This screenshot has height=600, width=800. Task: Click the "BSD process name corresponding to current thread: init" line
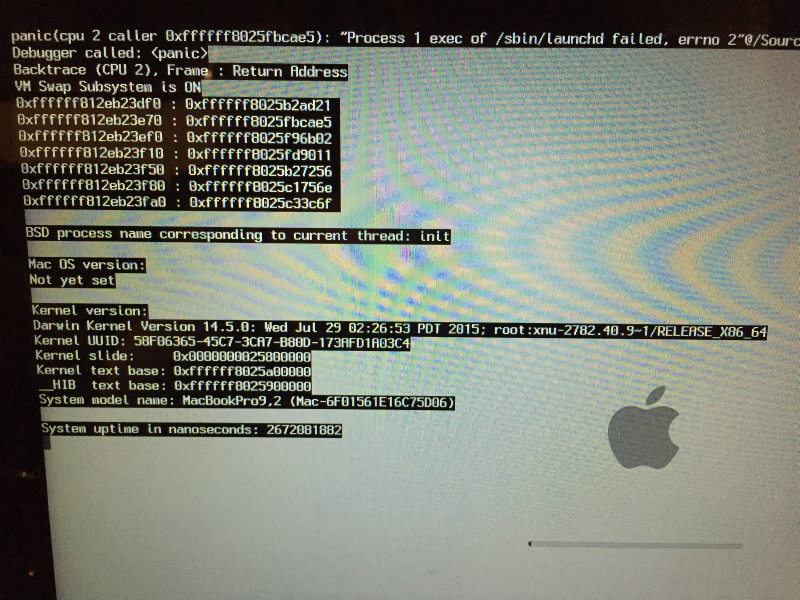click(238, 235)
